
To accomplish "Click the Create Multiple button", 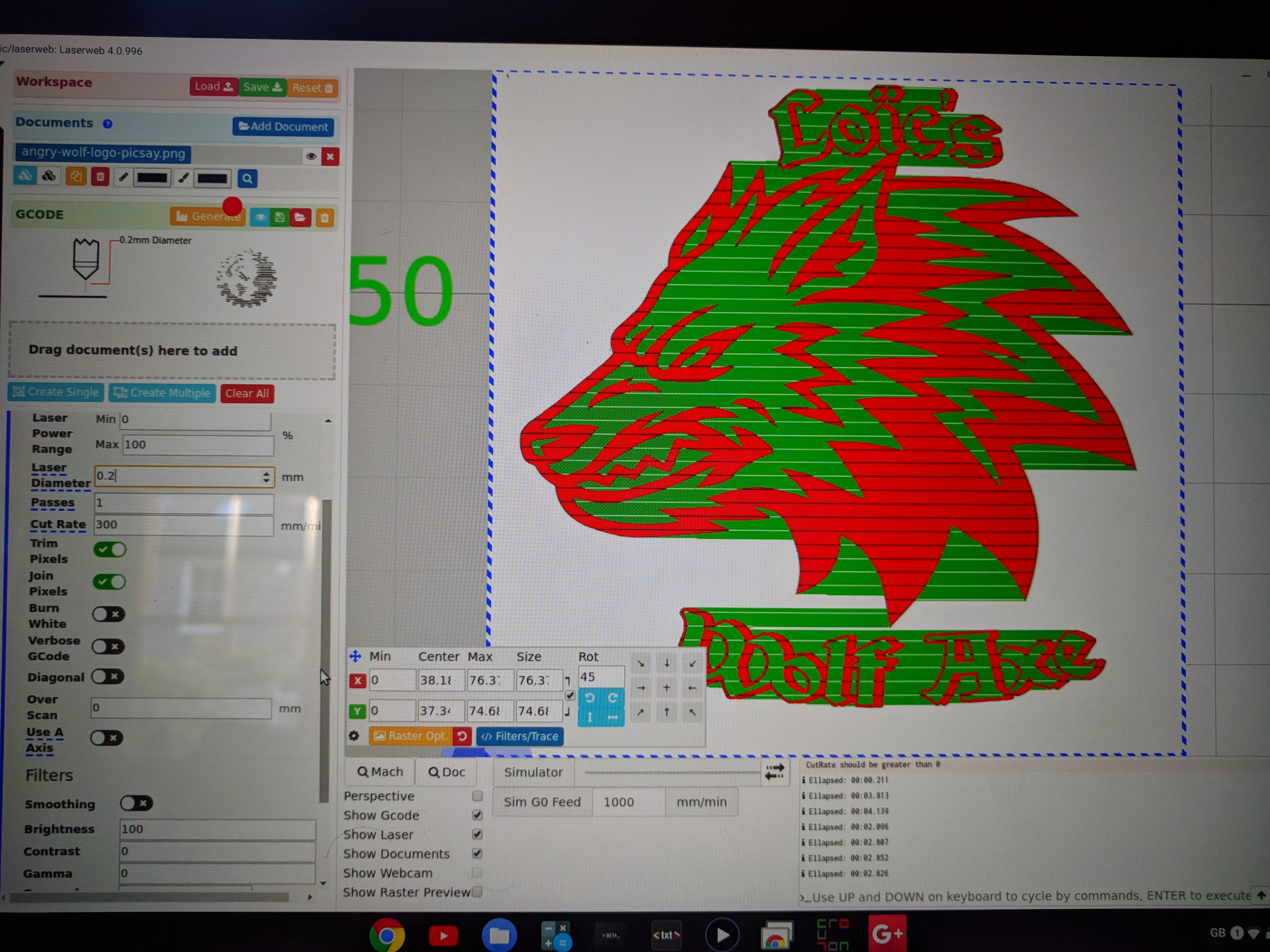I will pos(163,393).
